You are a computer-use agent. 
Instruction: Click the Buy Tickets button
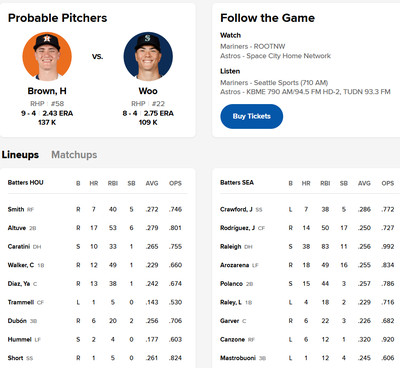pyautogui.click(x=252, y=116)
